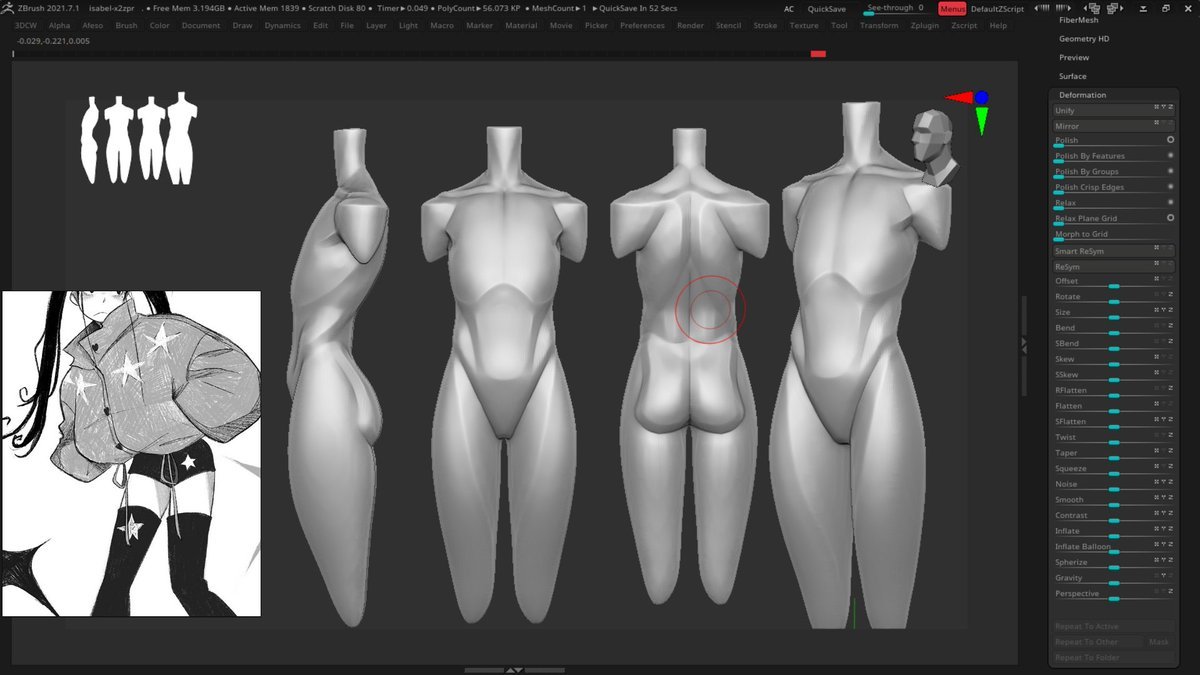
Task: Open the Zplugin menu
Action: [924, 25]
